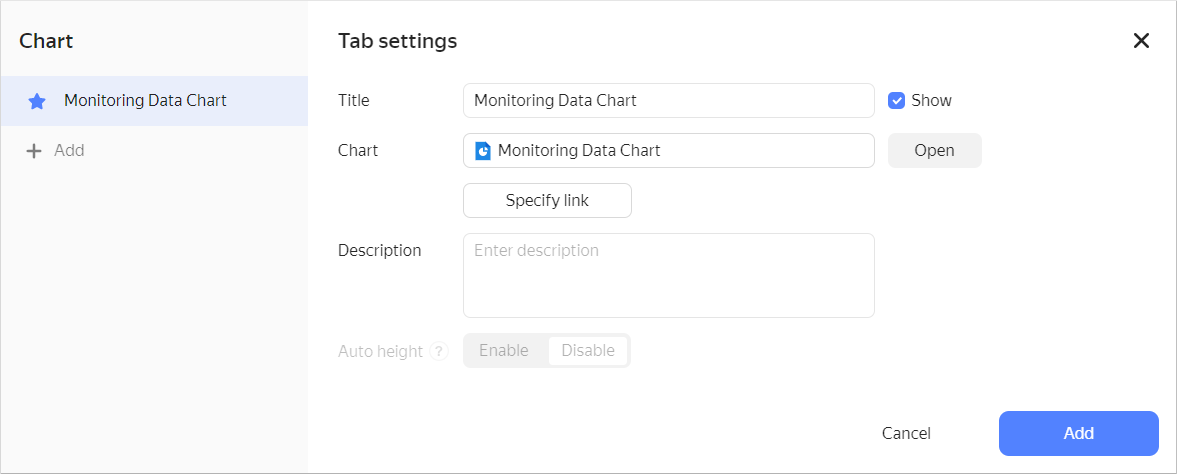Open the Chart selection field

(x=668, y=151)
